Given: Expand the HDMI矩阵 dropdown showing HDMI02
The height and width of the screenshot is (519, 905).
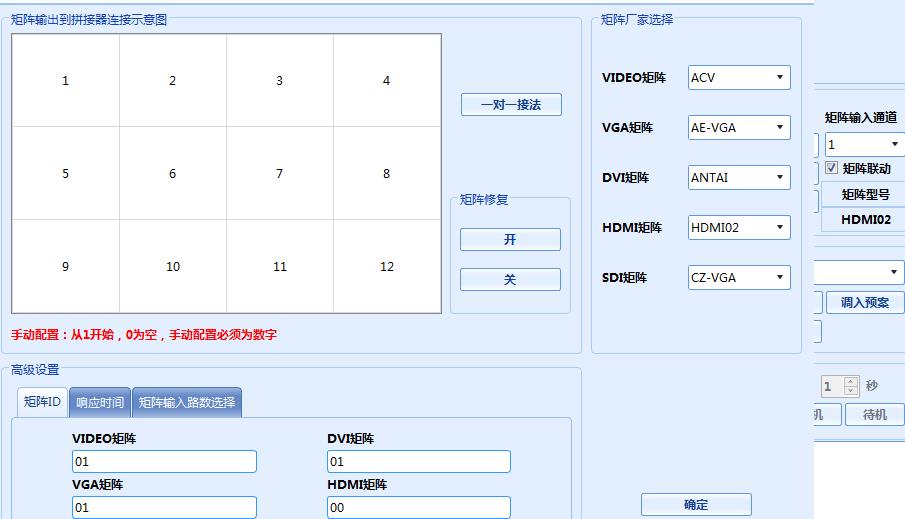Looking at the screenshot, I should tap(740, 228).
